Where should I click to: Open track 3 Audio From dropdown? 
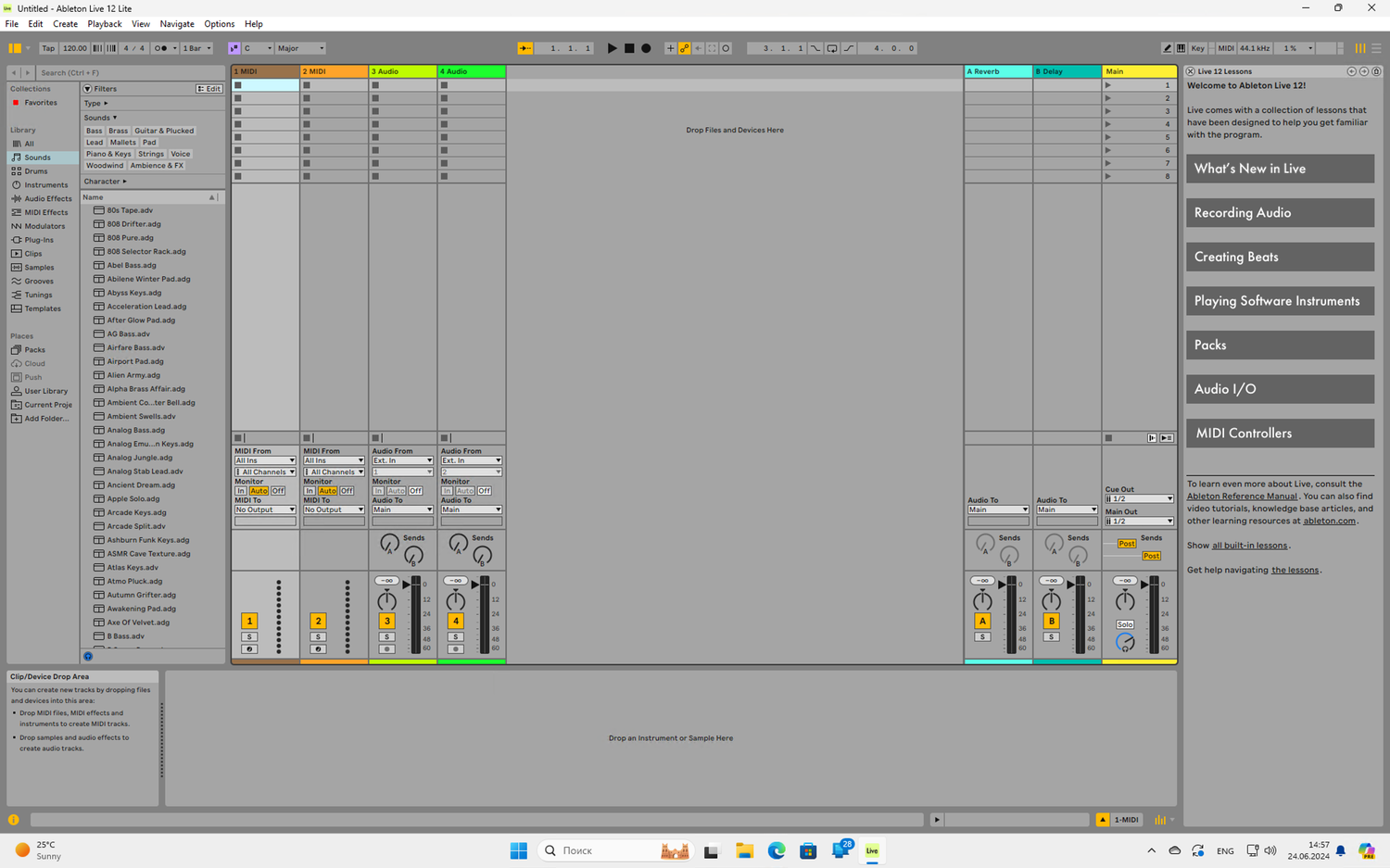click(x=402, y=460)
